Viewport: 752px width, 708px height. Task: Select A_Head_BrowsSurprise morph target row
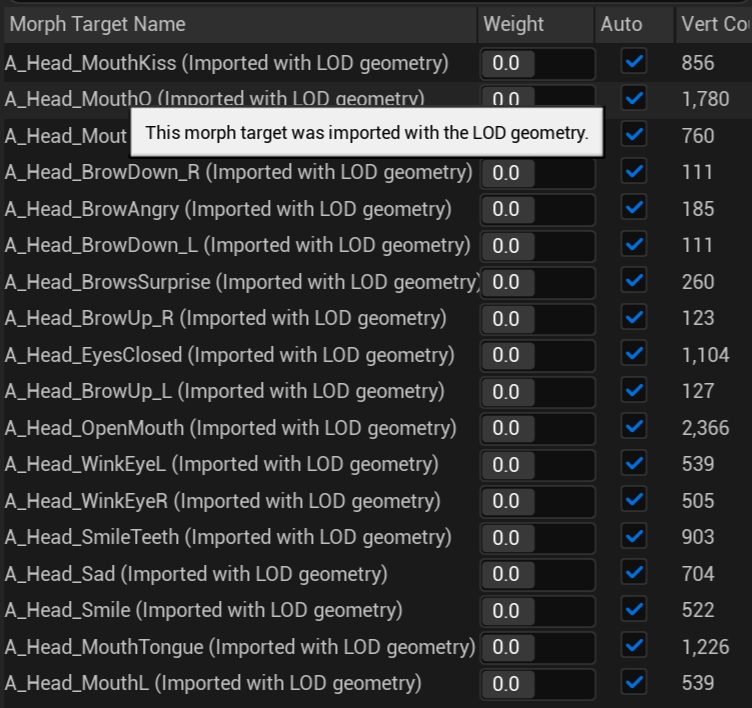pos(240,282)
